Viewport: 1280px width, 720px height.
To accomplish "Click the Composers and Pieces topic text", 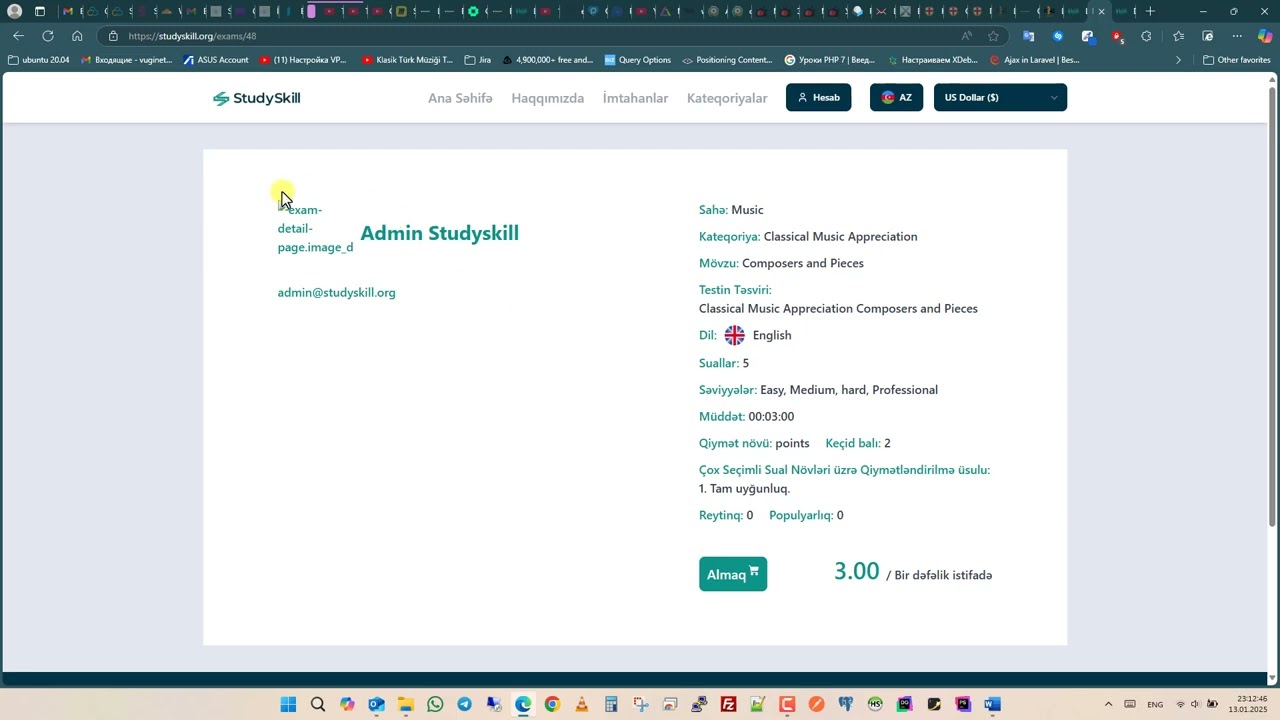I will (802, 263).
